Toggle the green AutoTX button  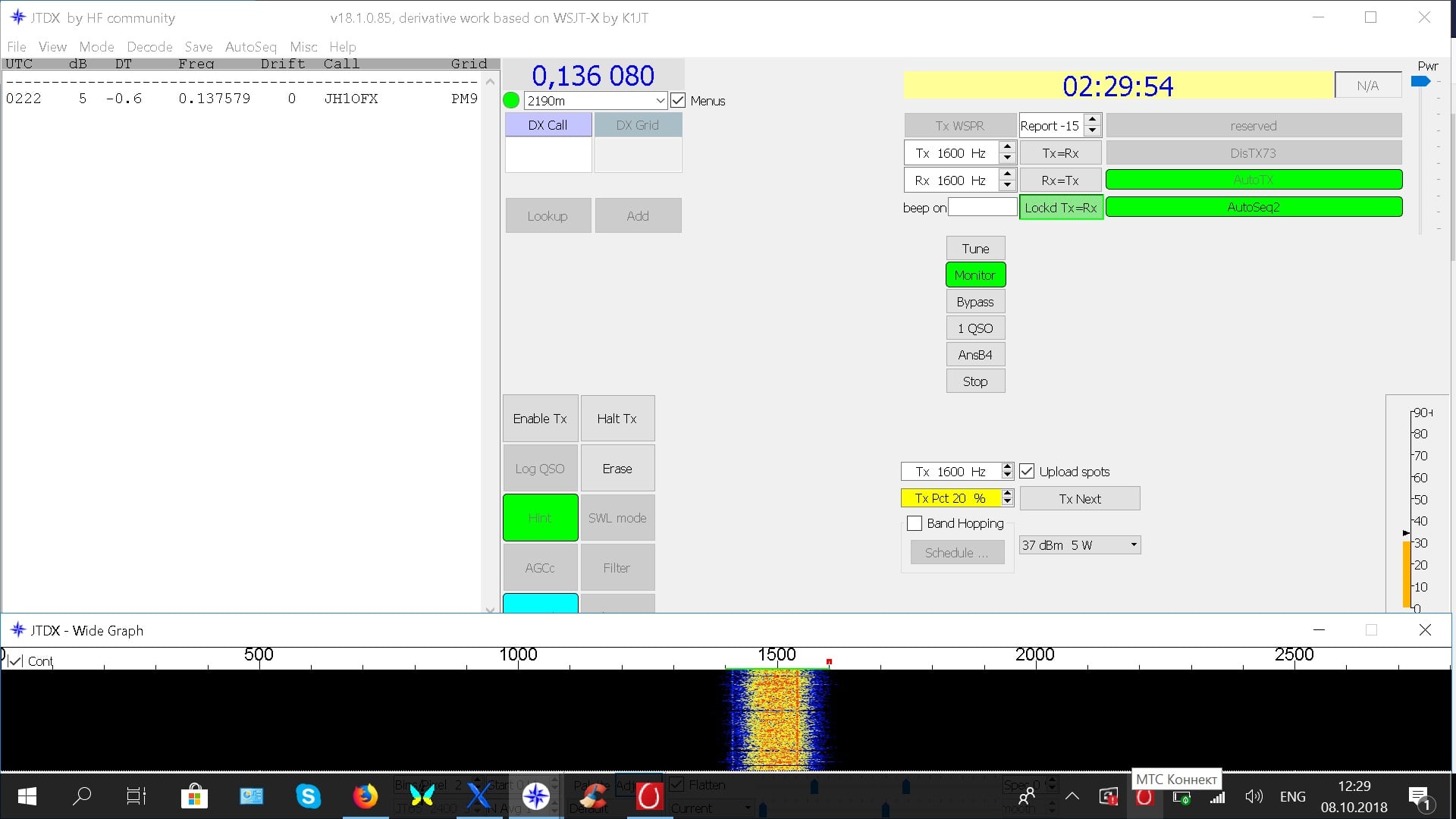coord(1254,180)
